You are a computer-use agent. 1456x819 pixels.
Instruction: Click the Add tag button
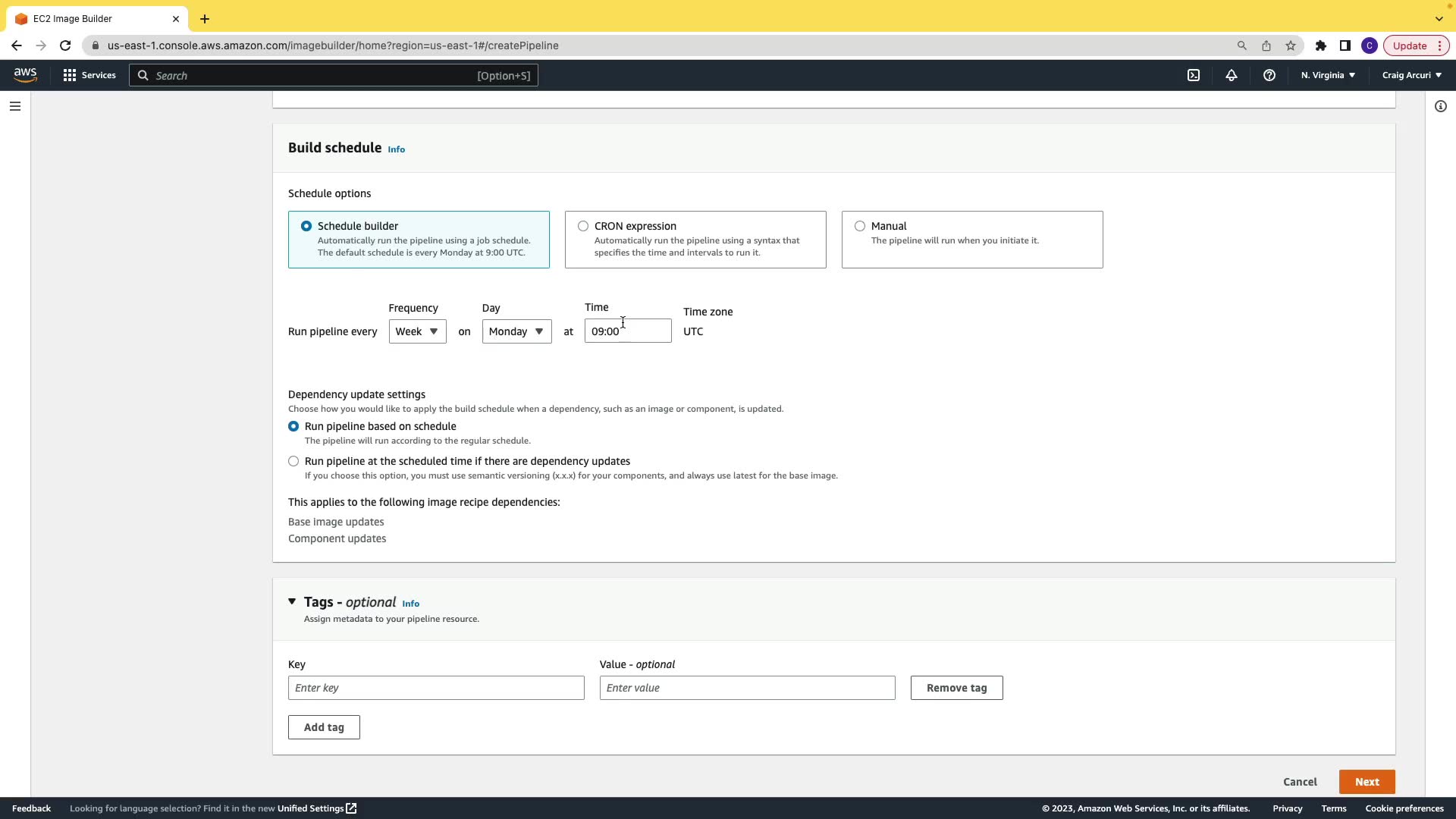point(324,727)
